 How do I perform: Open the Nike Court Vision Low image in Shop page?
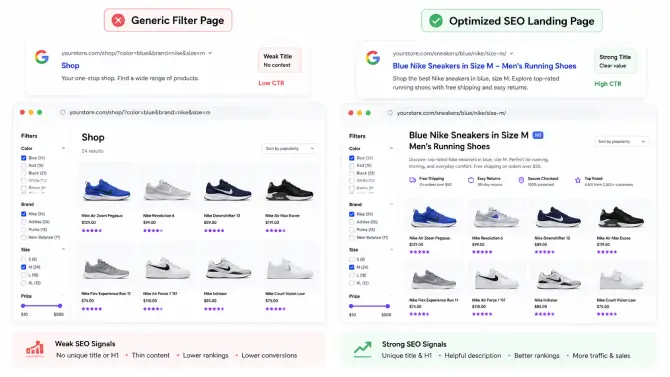click(290, 268)
